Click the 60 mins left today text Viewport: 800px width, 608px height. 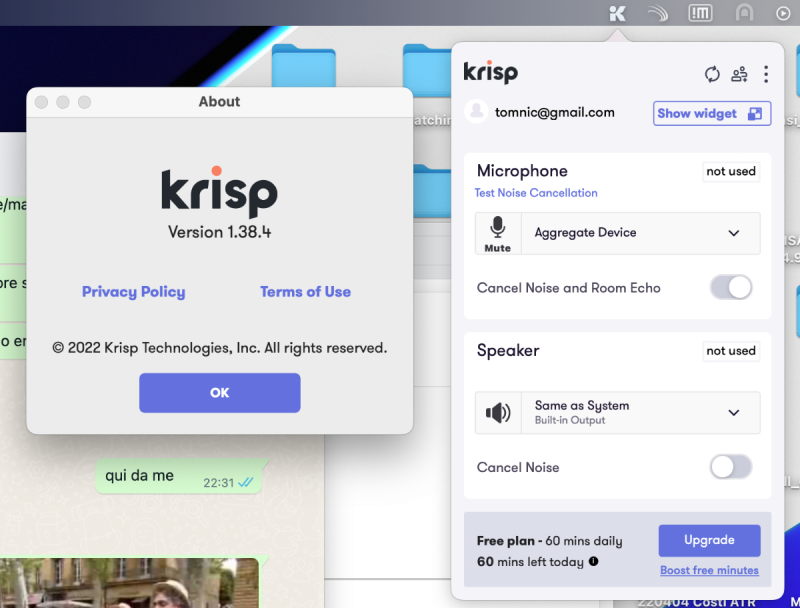[x=530, y=562]
